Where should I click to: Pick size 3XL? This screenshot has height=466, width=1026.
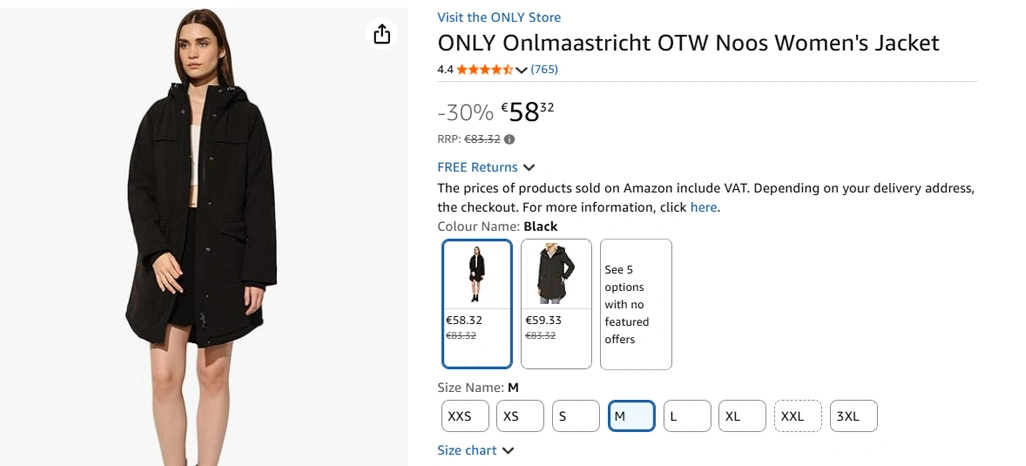853,416
